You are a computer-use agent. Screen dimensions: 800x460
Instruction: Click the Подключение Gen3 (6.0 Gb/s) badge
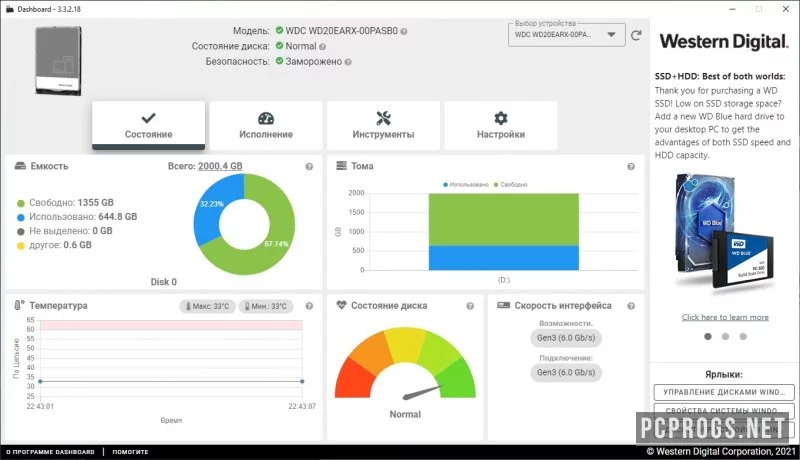coord(566,372)
